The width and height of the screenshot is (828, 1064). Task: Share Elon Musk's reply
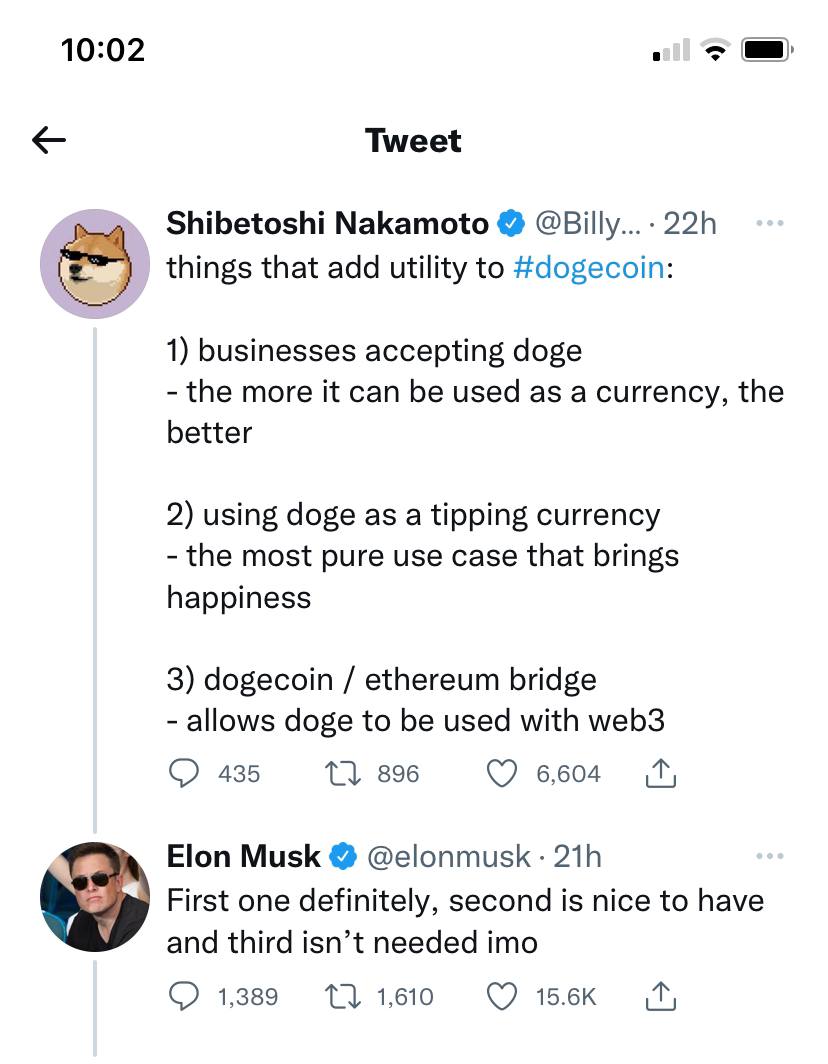pyautogui.click(x=660, y=996)
